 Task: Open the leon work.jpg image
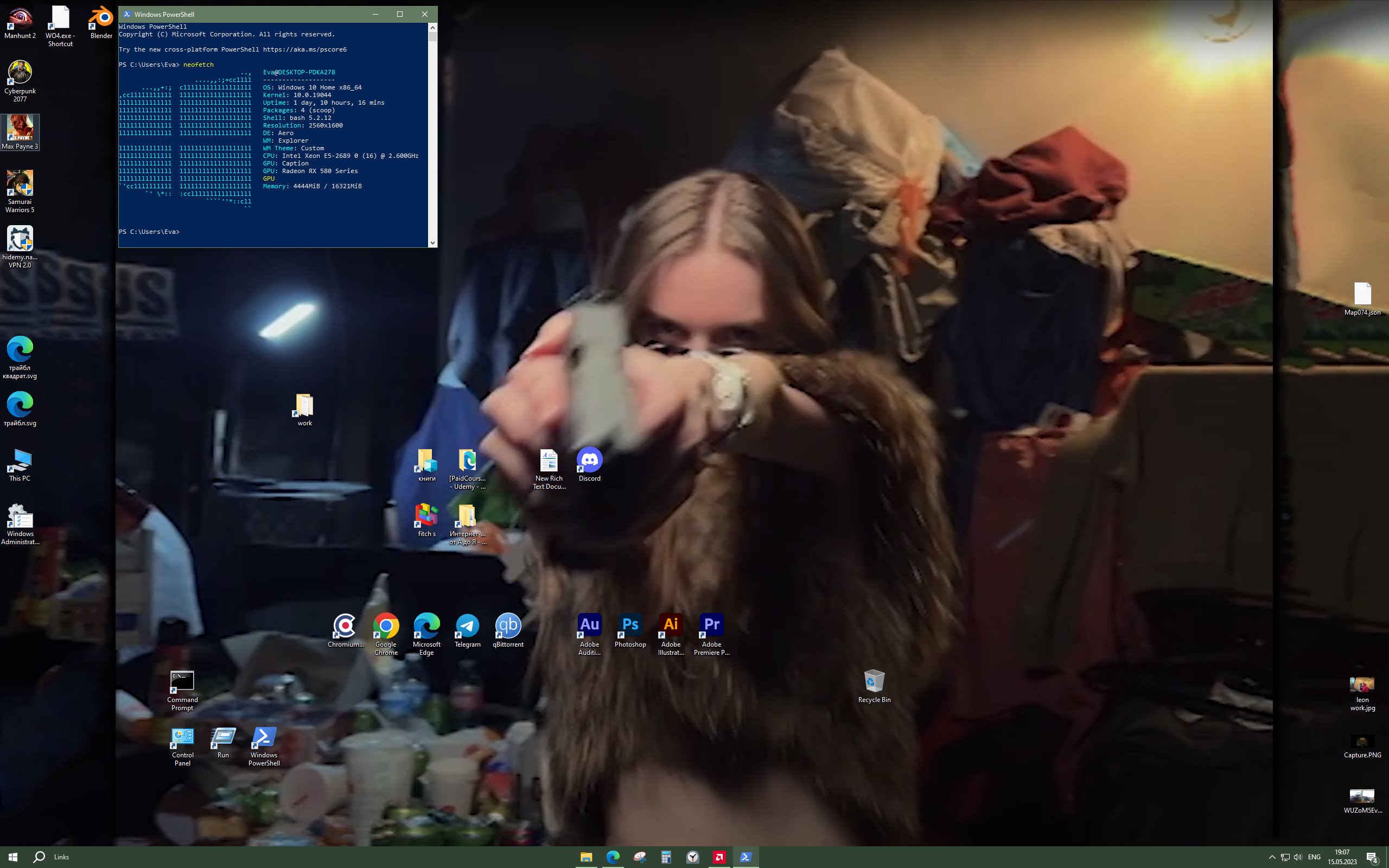[1362, 694]
